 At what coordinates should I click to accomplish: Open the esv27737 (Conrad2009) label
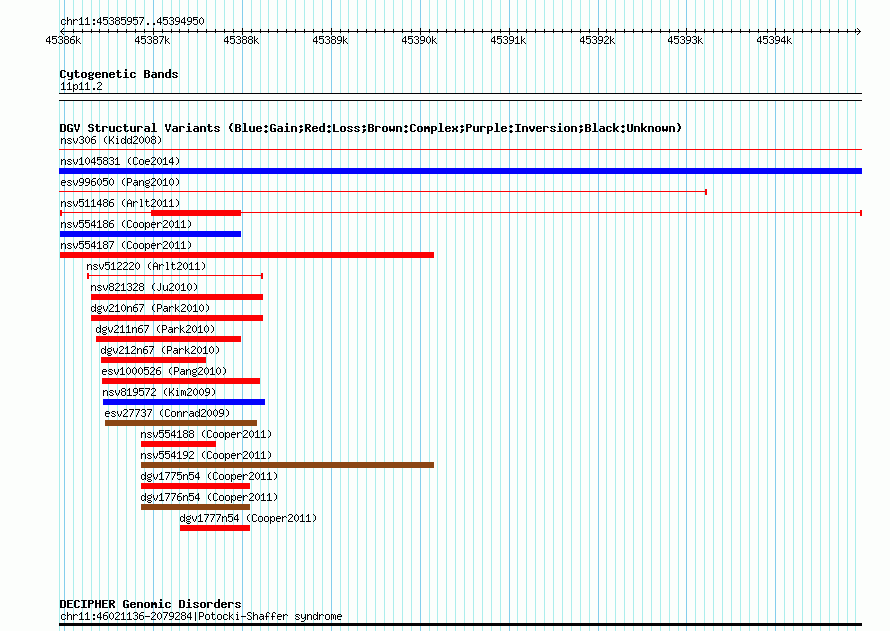pos(167,413)
